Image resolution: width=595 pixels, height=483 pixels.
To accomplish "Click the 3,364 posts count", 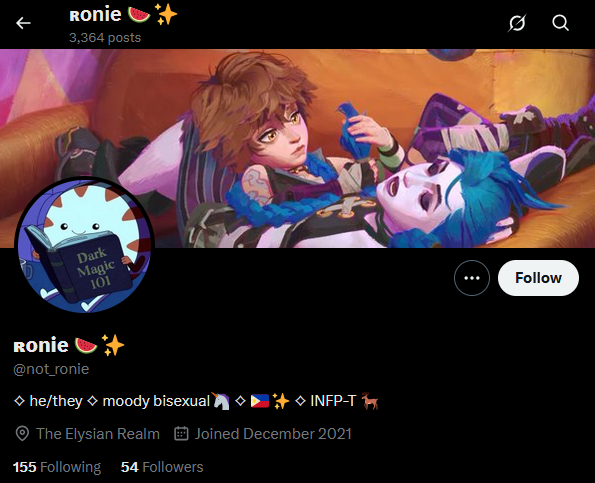I will coord(105,38).
